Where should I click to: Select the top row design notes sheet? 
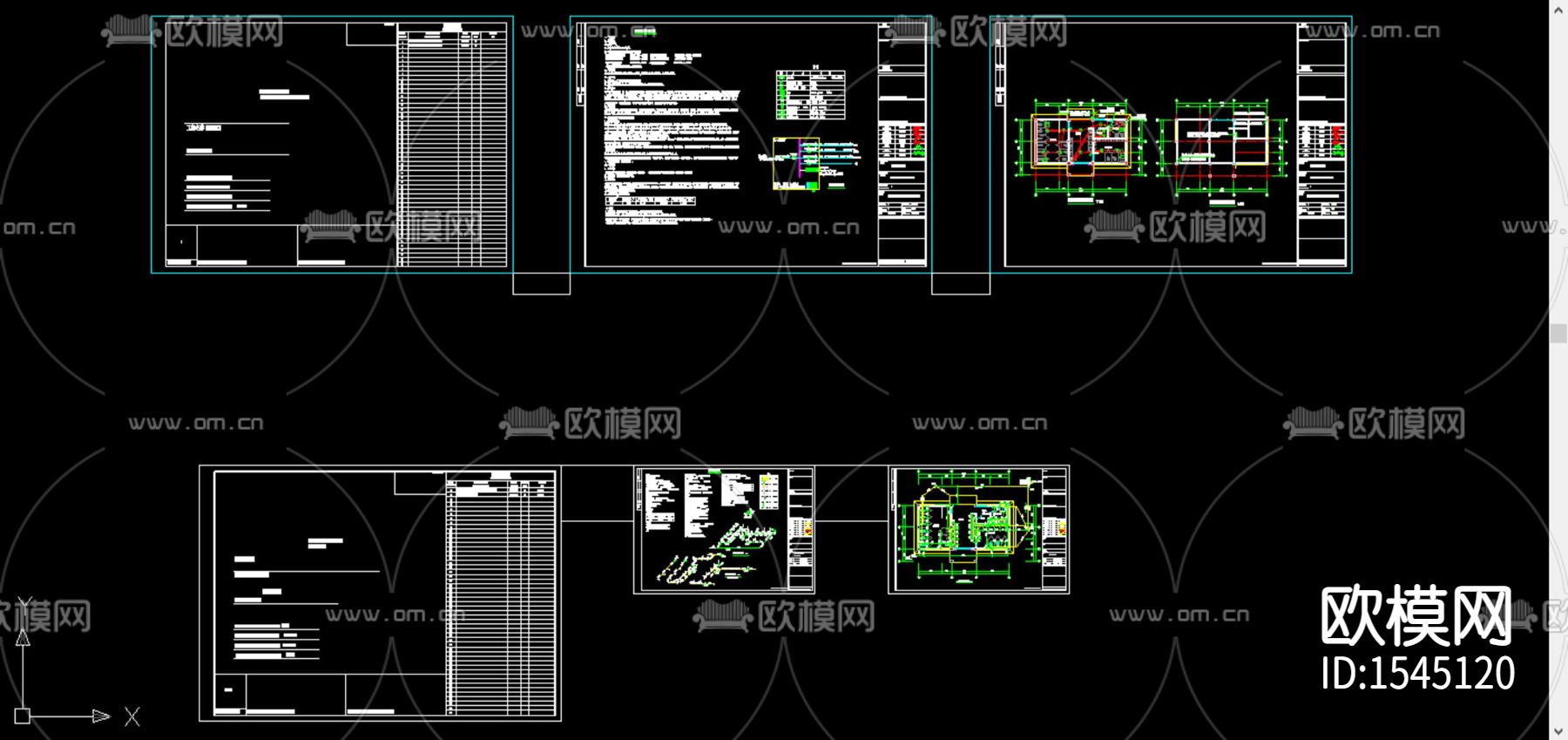[x=751, y=145]
